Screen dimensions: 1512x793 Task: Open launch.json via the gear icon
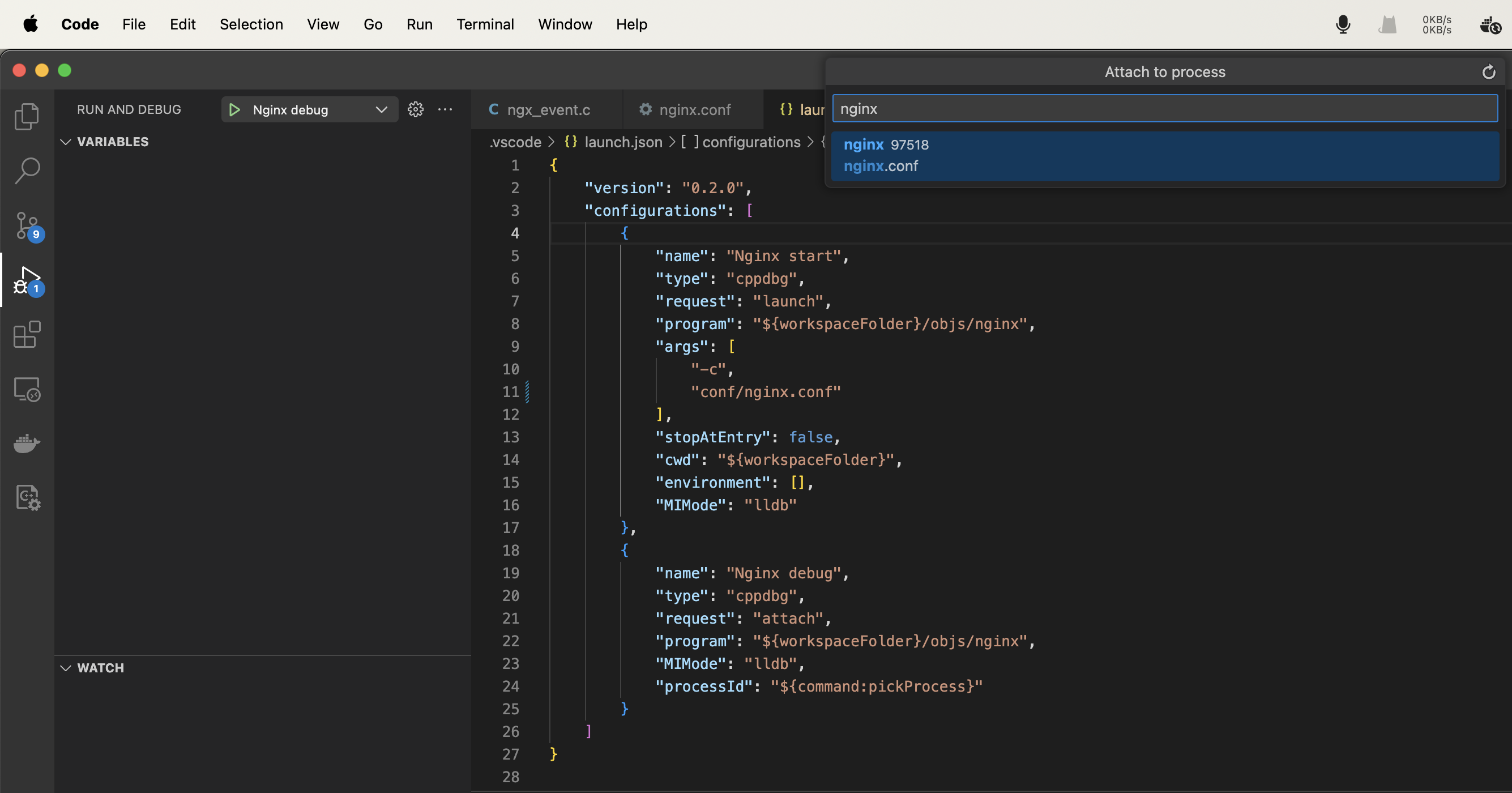[x=416, y=109]
